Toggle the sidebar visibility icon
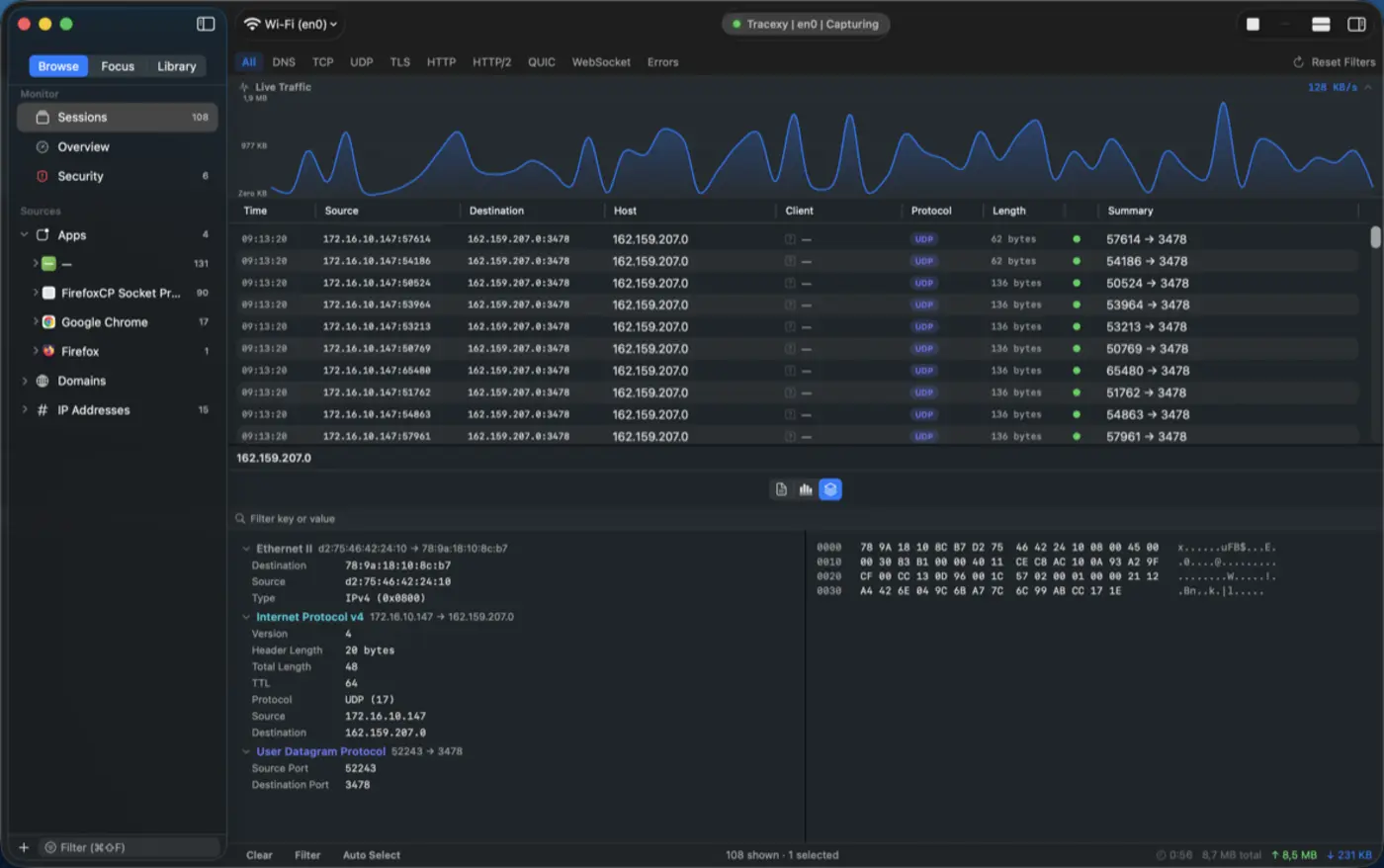 coord(206,24)
